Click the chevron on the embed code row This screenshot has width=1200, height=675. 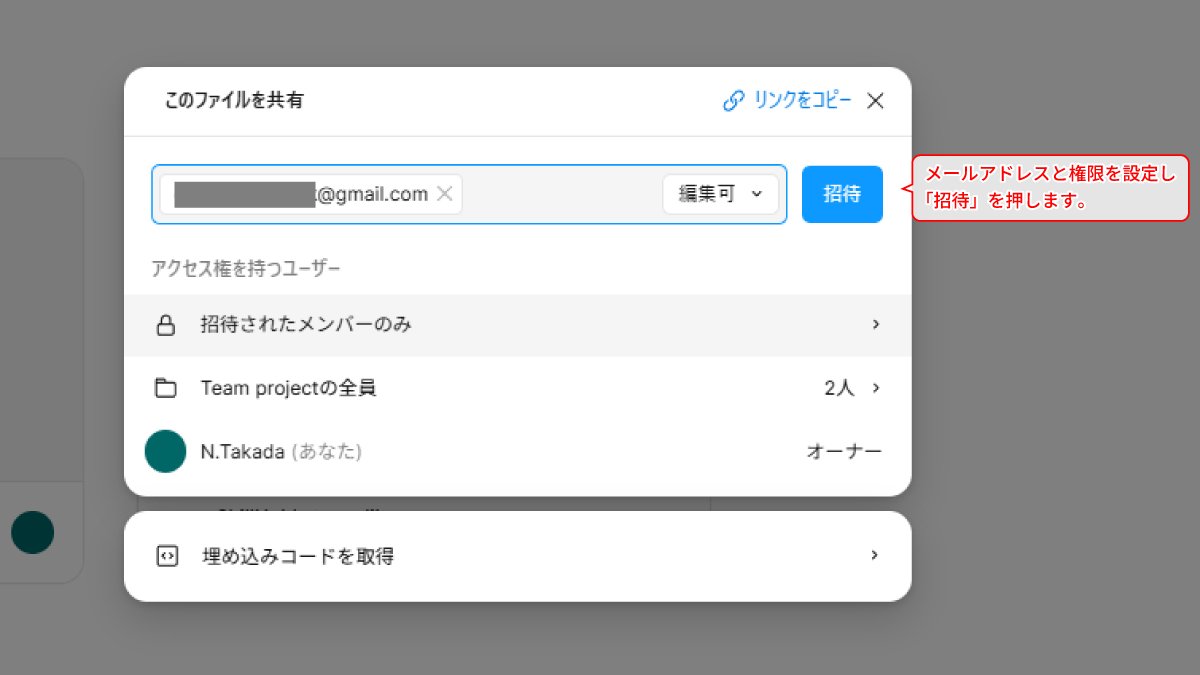(875, 555)
